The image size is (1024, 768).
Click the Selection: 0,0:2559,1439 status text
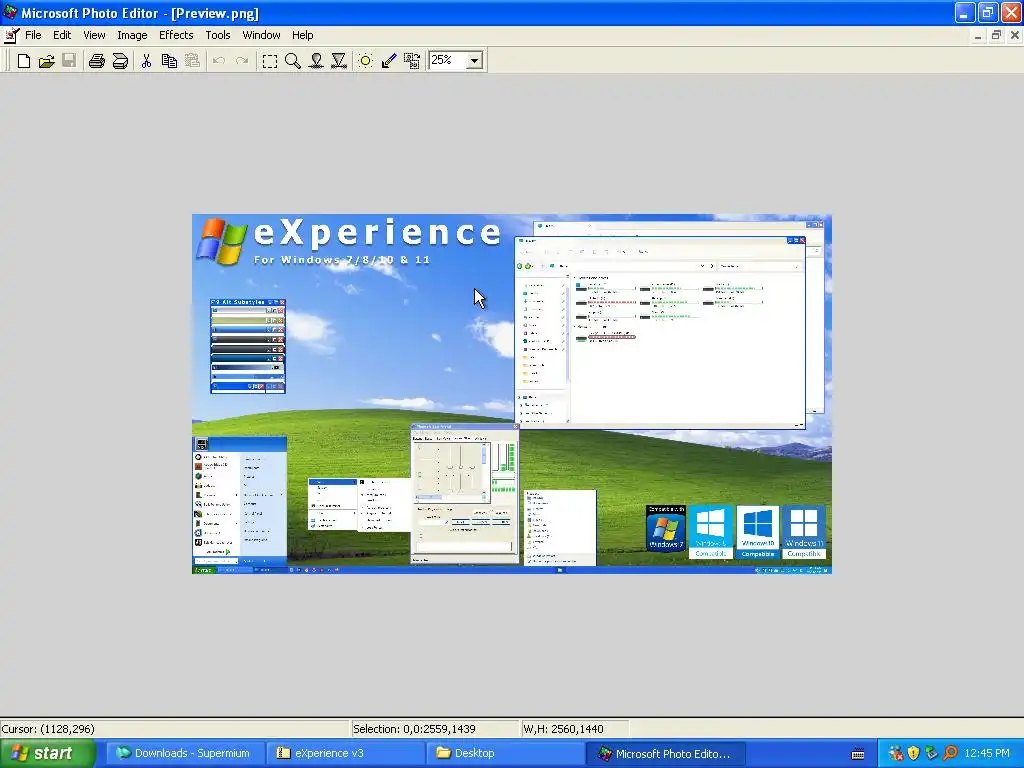(x=414, y=729)
